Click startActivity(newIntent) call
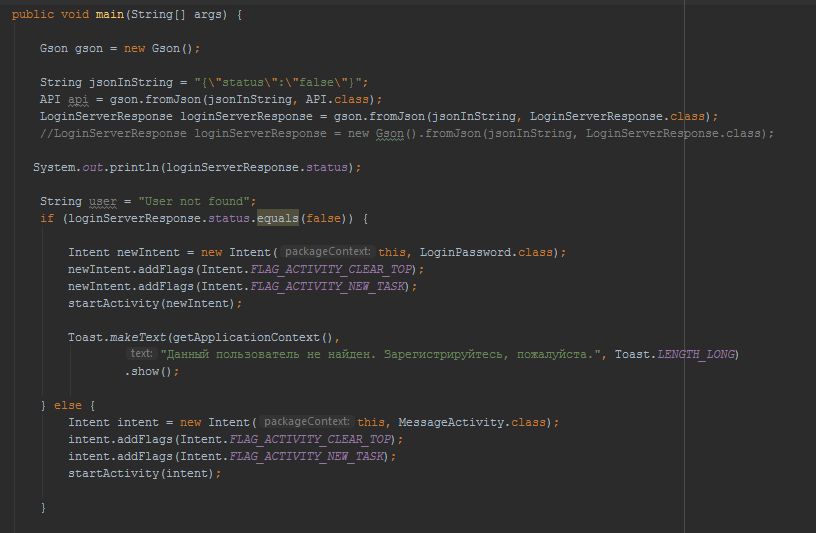 tap(151, 303)
